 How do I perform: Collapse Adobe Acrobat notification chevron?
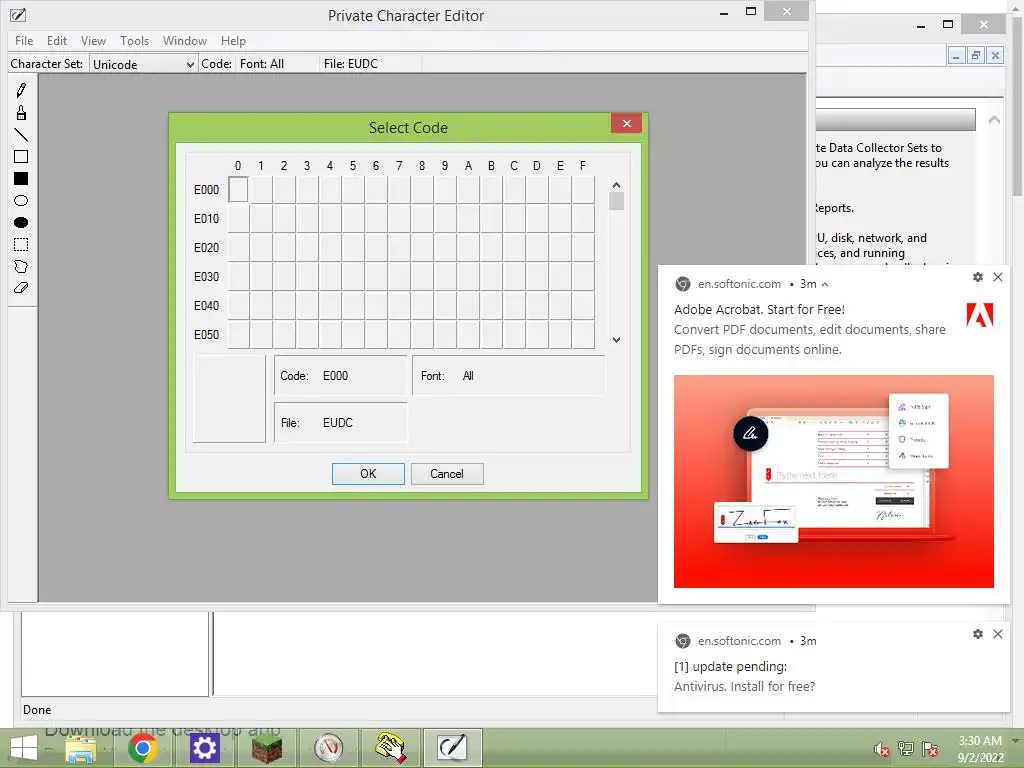tap(825, 284)
